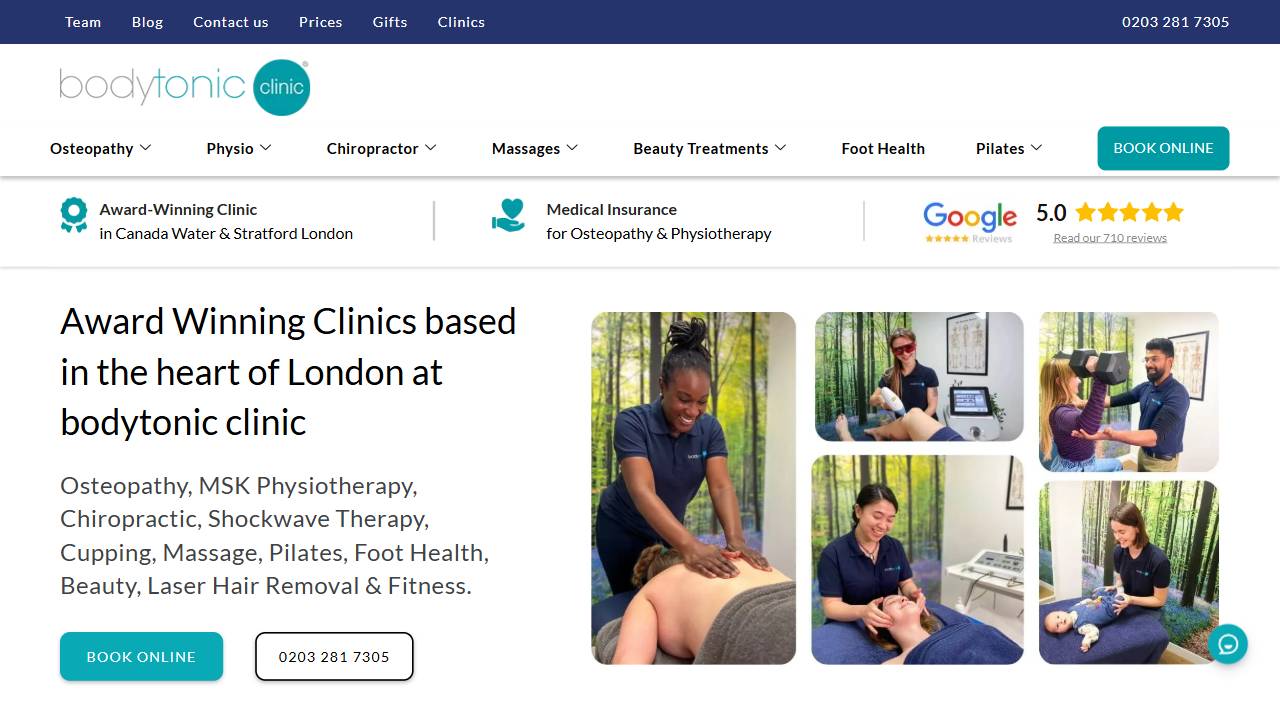Click the baby treatment photo
Image resolution: width=1280 pixels, height=720 pixels.
coord(1129,573)
